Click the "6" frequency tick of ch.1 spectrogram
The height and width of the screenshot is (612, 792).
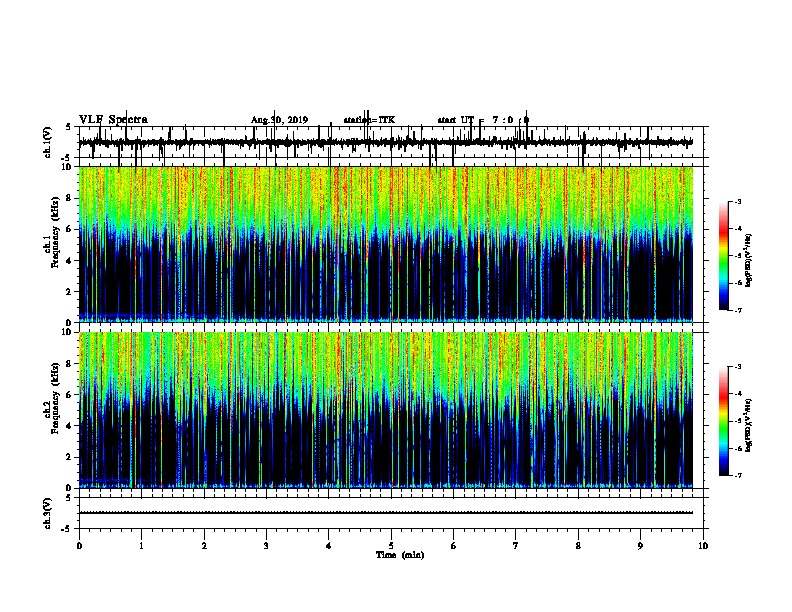(70, 229)
